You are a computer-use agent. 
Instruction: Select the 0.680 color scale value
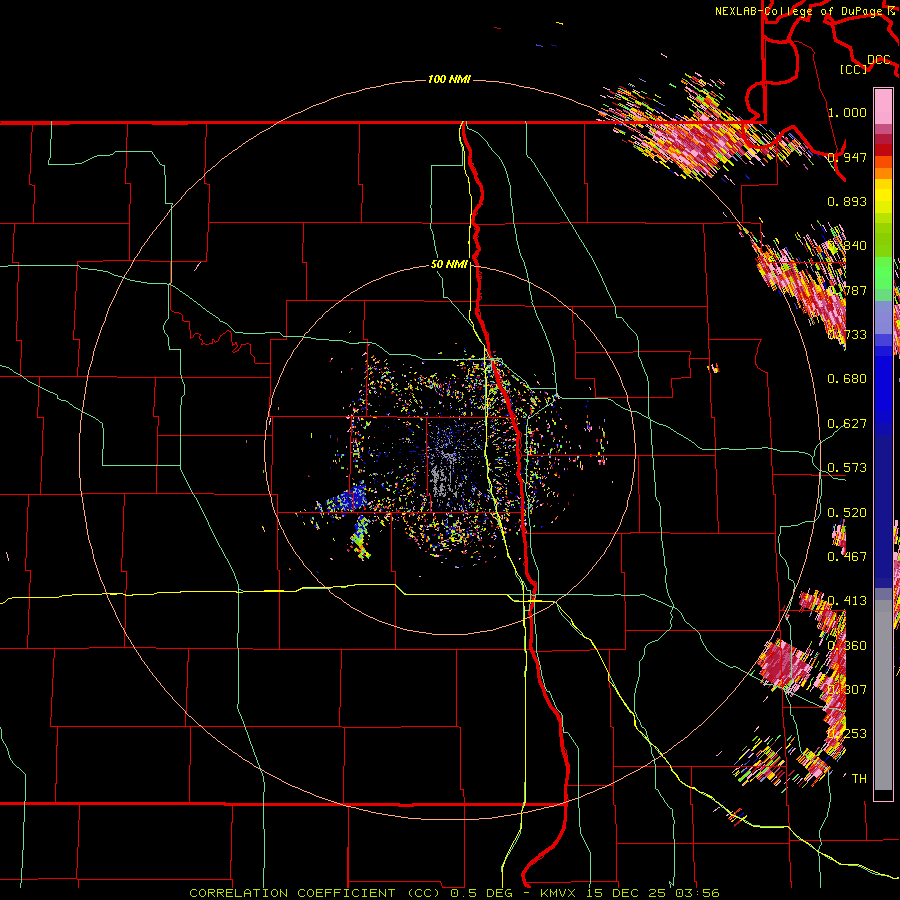tap(847, 379)
